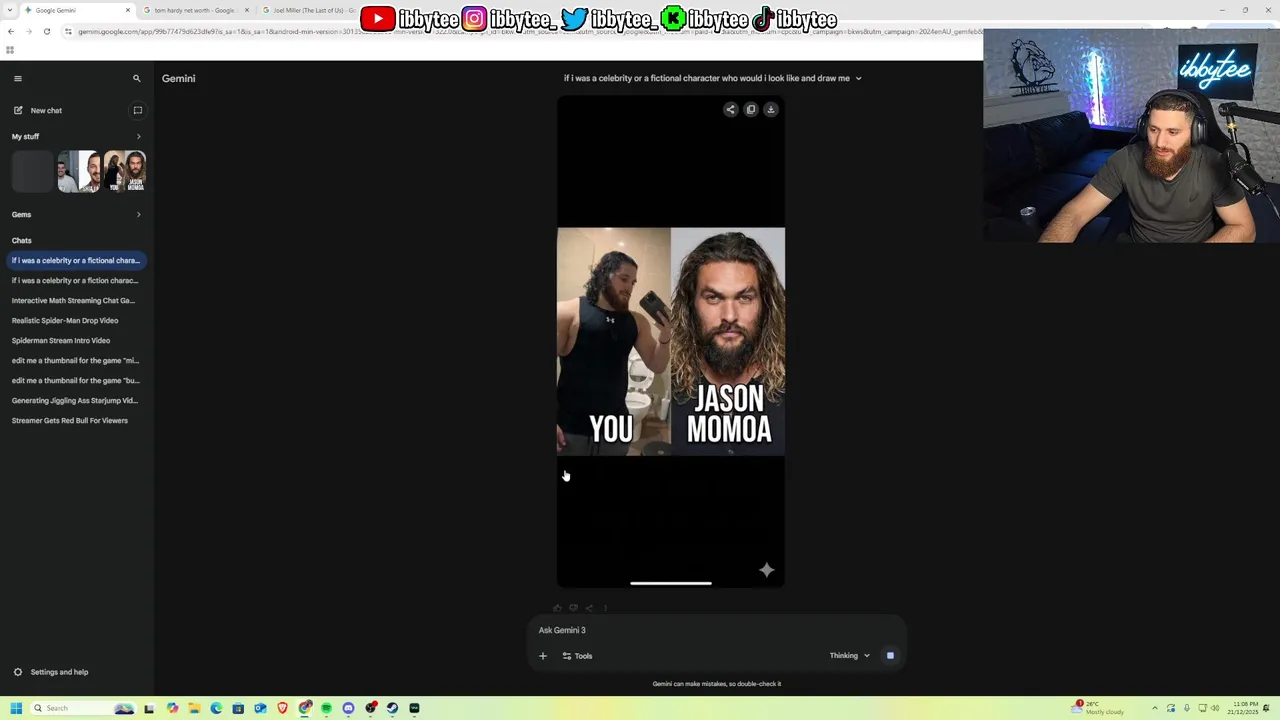
Task: Show hidden system tray icons
Action: pyautogui.click(x=1154, y=708)
